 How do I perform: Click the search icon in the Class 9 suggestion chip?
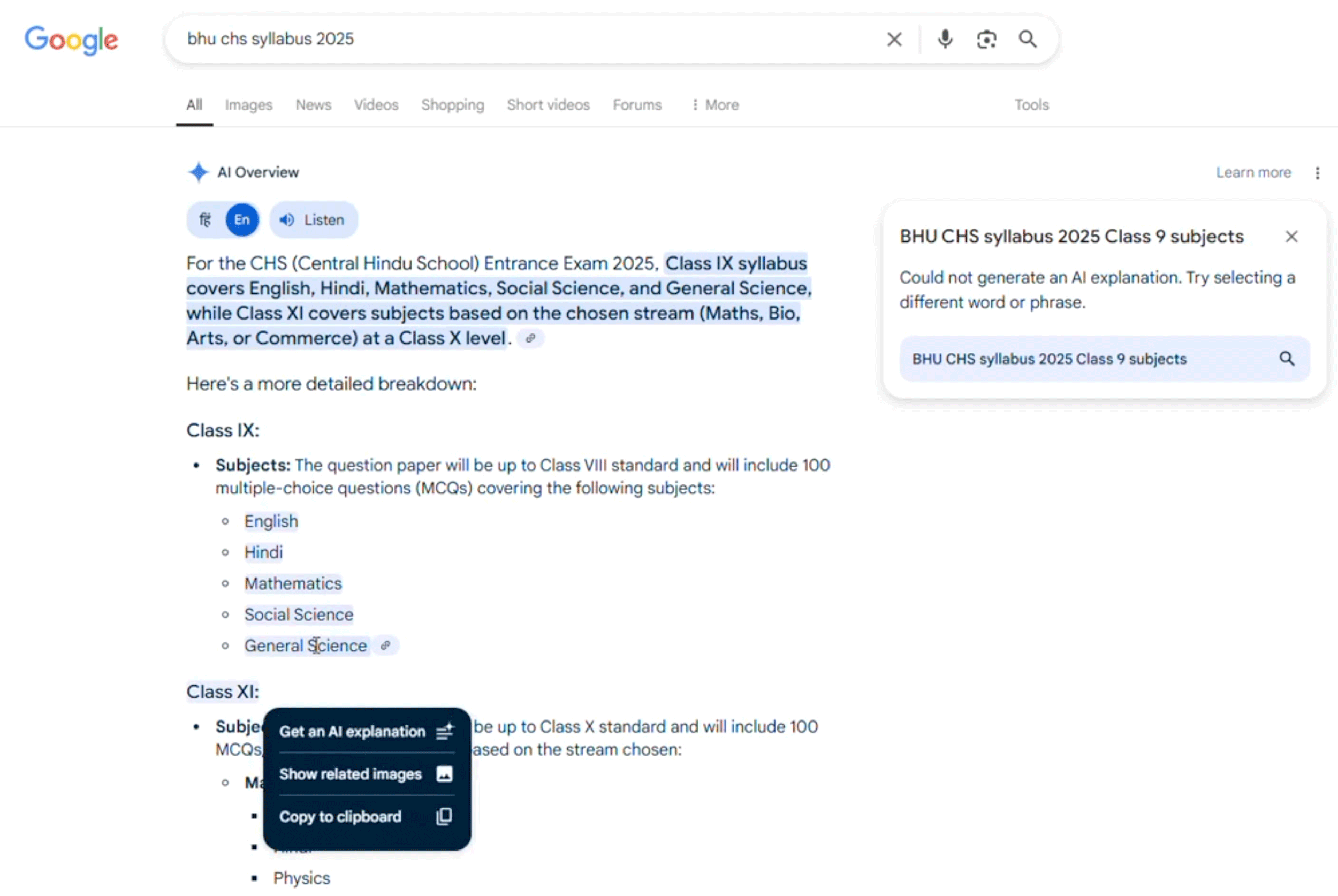[1287, 358]
